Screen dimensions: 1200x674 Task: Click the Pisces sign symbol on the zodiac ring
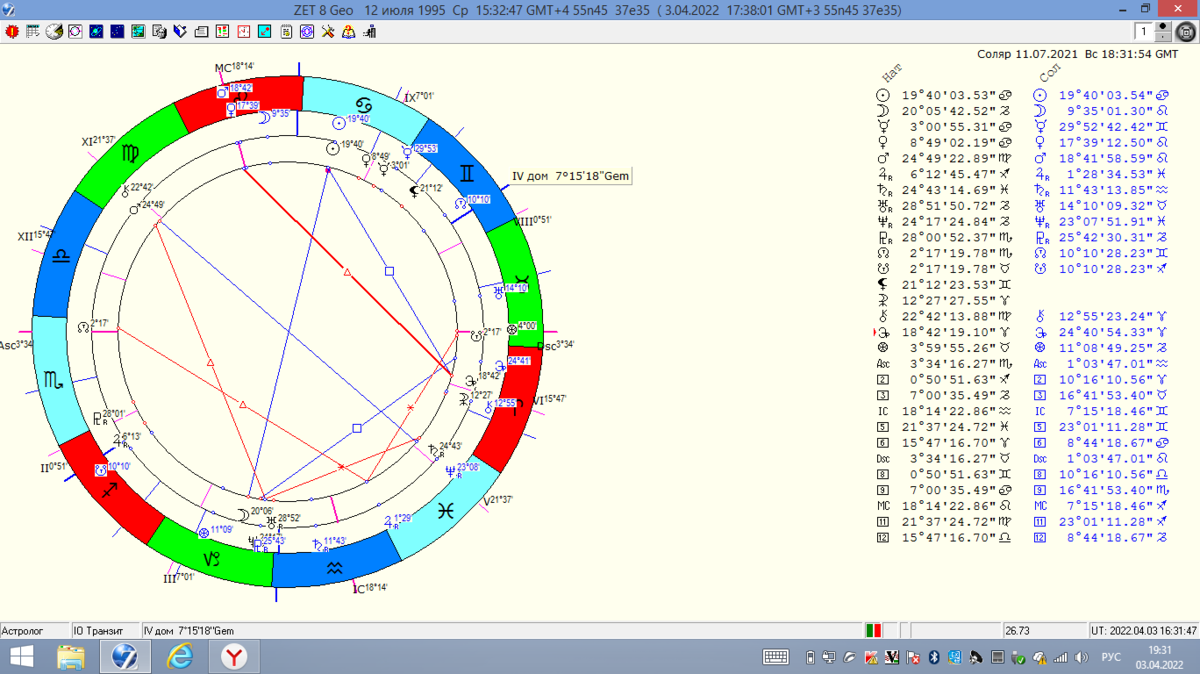pyautogui.click(x=446, y=510)
